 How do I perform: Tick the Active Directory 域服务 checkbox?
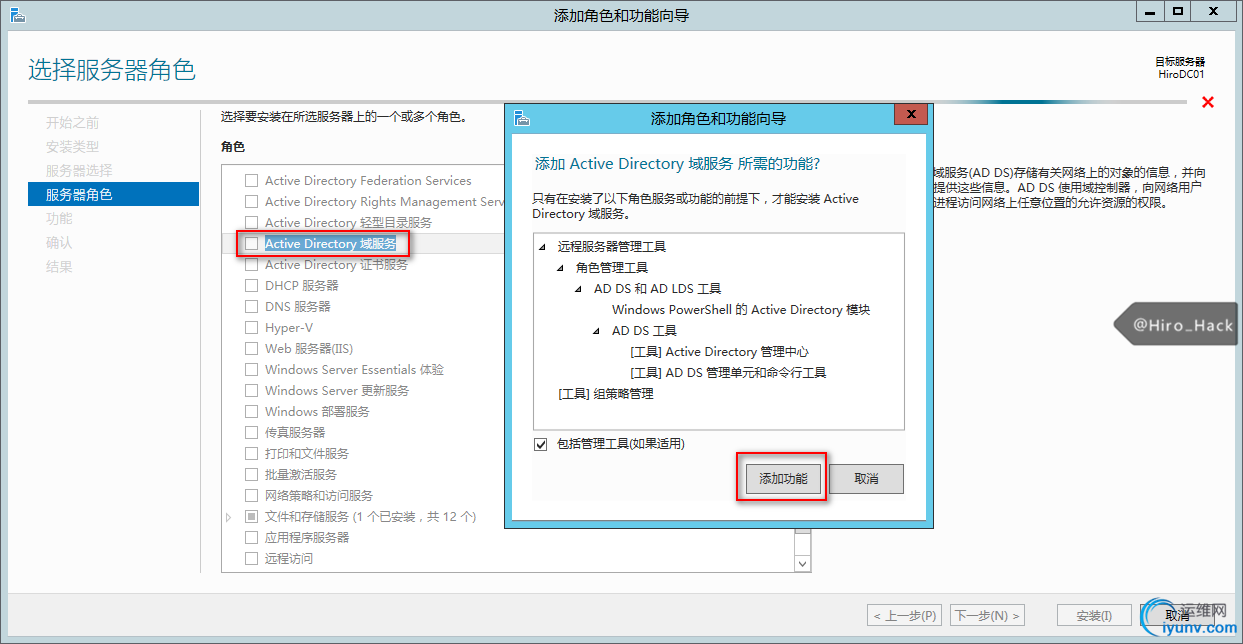tap(252, 244)
